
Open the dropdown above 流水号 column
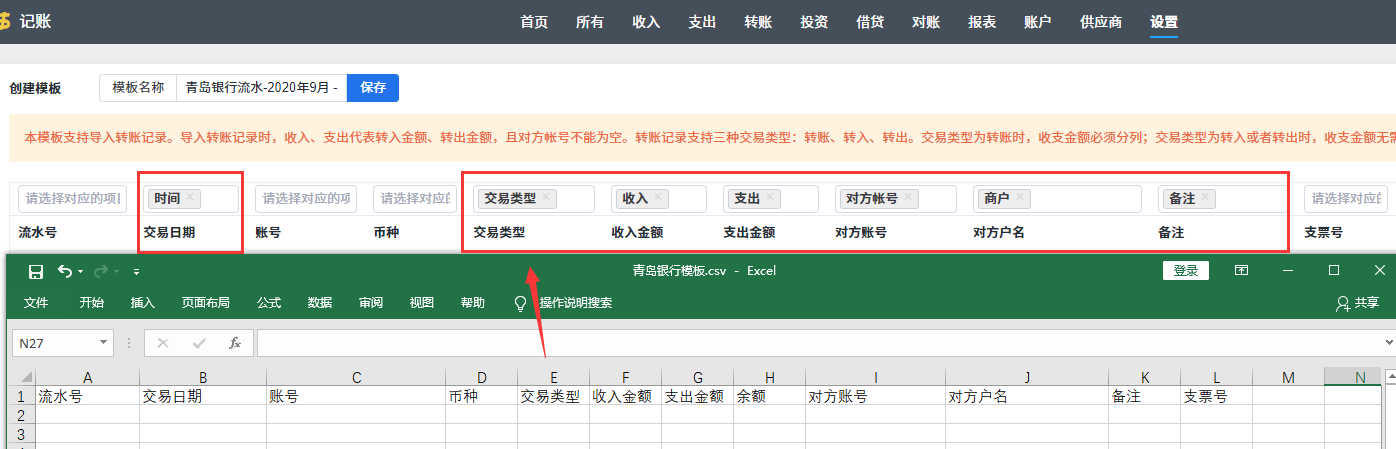pyautogui.click(x=72, y=199)
